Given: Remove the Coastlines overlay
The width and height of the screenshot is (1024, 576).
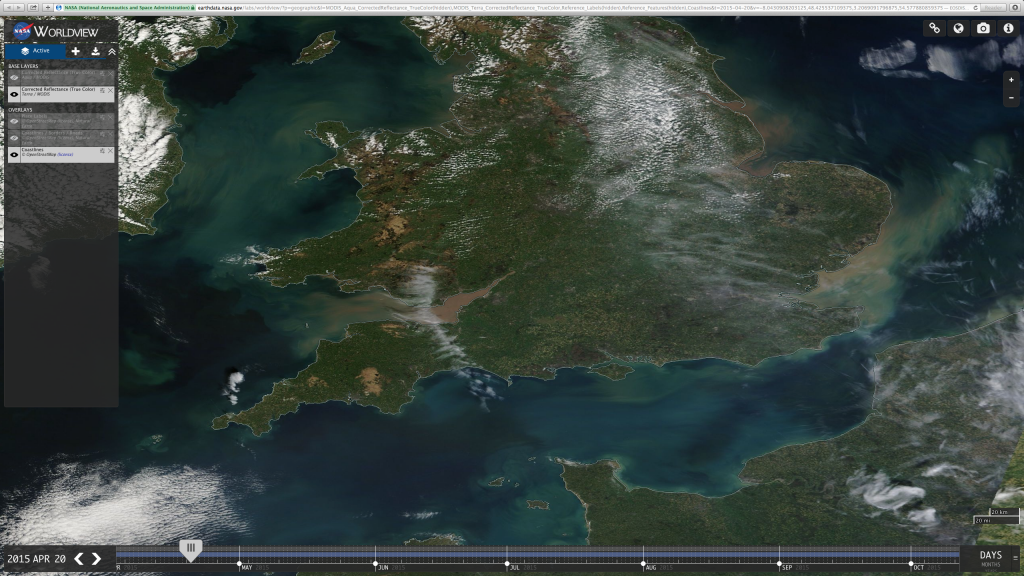Looking at the screenshot, I should click(x=110, y=151).
